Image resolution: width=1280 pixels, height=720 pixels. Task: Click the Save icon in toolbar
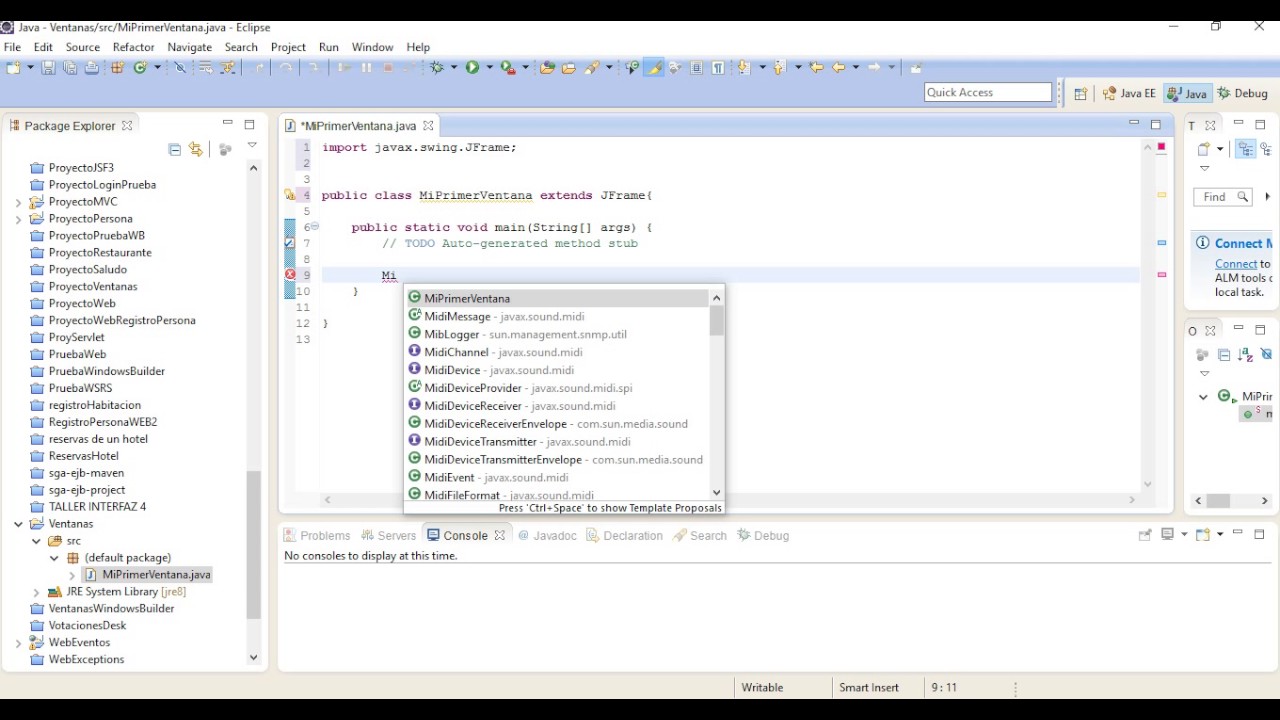48,67
